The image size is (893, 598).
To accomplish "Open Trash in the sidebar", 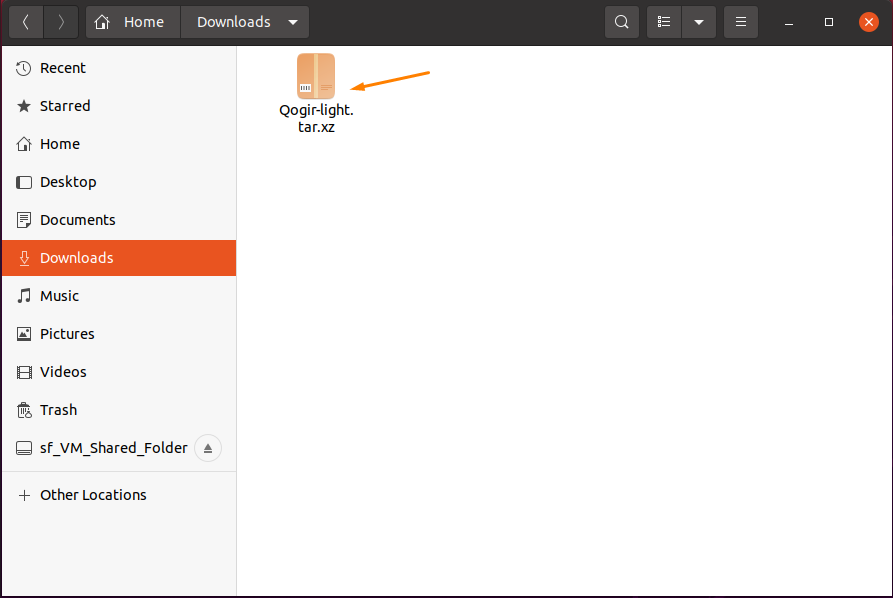I will click(x=119, y=410).
